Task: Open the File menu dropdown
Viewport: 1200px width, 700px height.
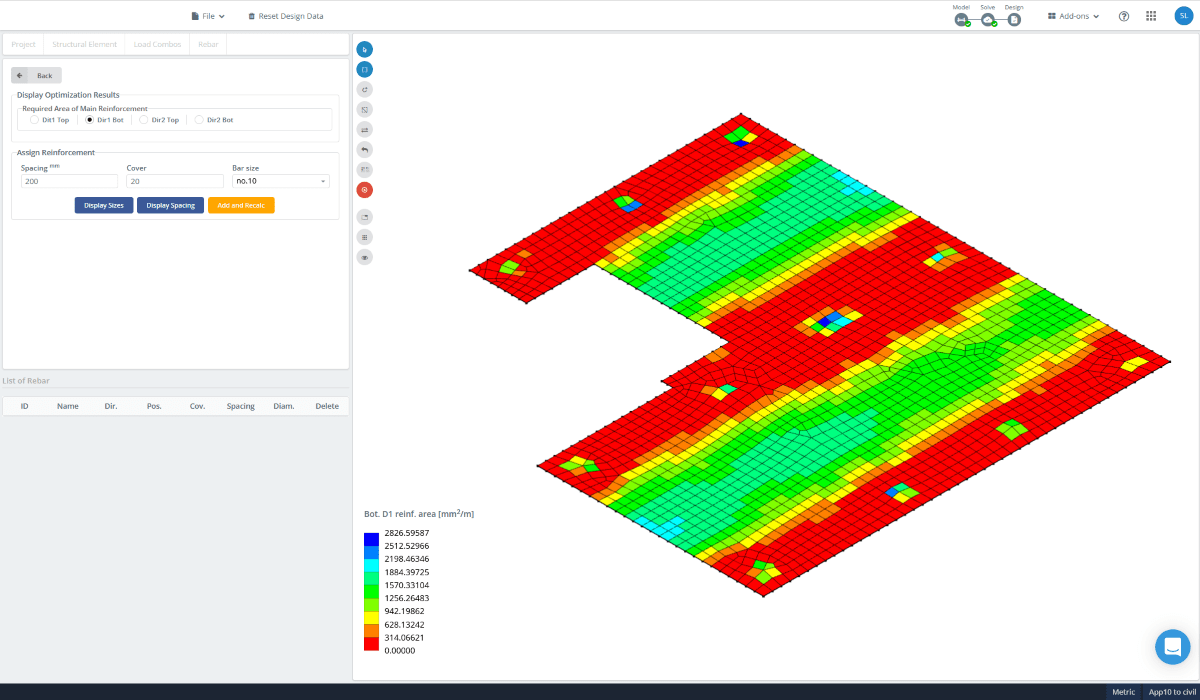Action: pos(208,15)
